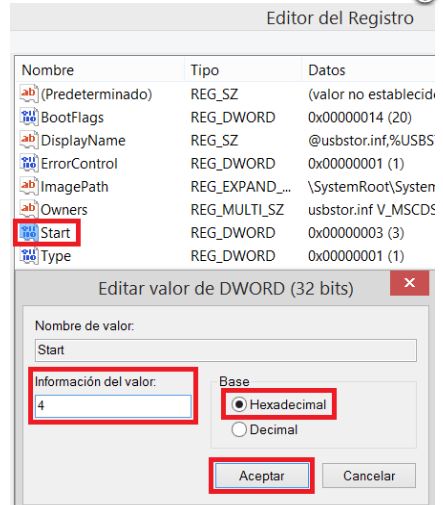This screenshot has width=443, height=505.
Task: Click Type's 0x00000001 (1) data cell
Action: tap(356, 256)
